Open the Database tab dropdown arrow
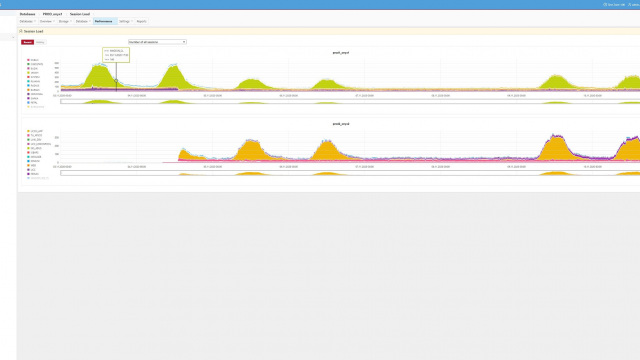 (x=90, y=21)
